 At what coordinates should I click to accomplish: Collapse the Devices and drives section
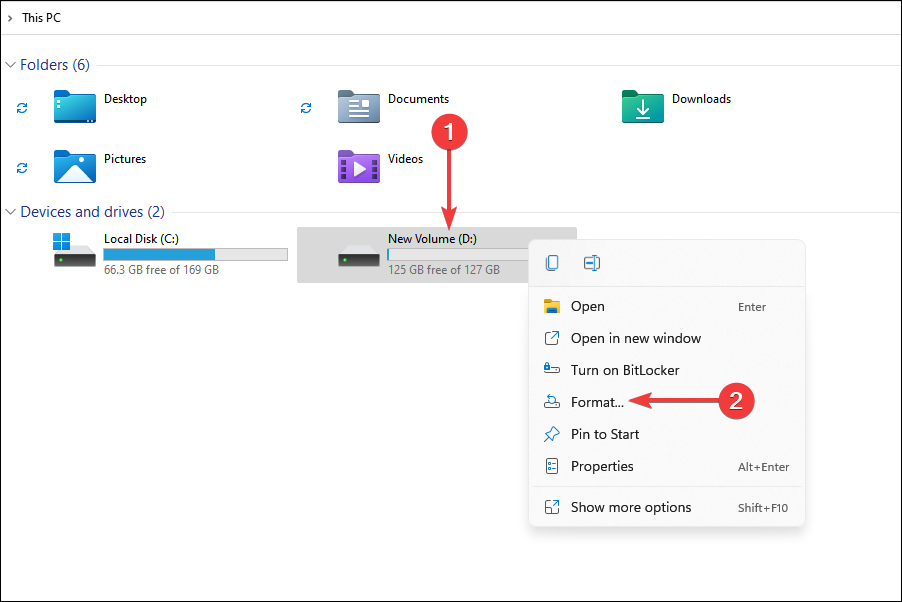pos(11,212)
